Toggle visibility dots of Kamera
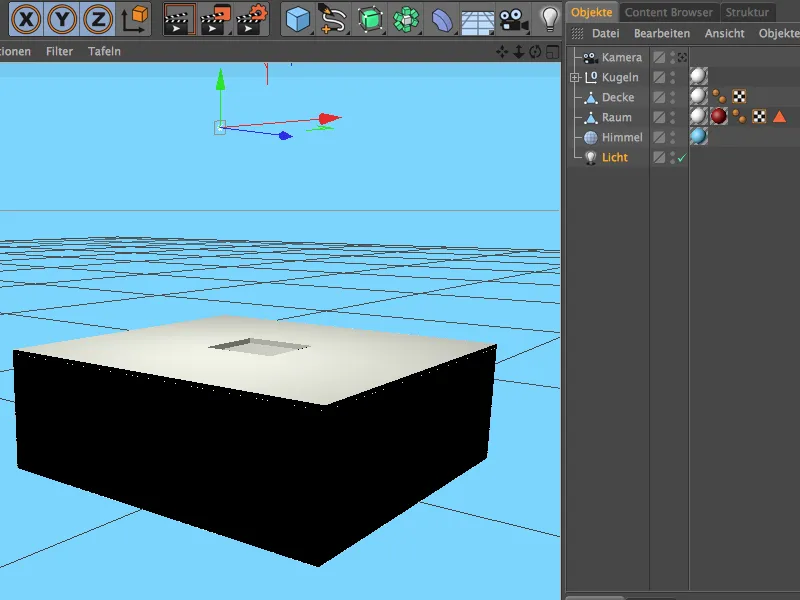The image size is (800, 600). click(672, 57)
